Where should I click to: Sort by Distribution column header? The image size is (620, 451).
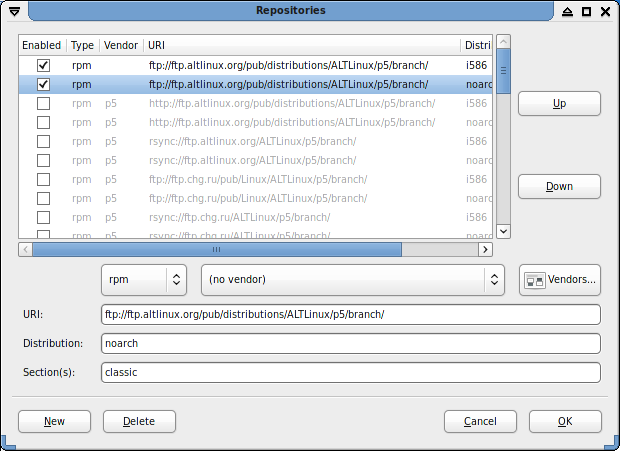(x=477, y=45)
